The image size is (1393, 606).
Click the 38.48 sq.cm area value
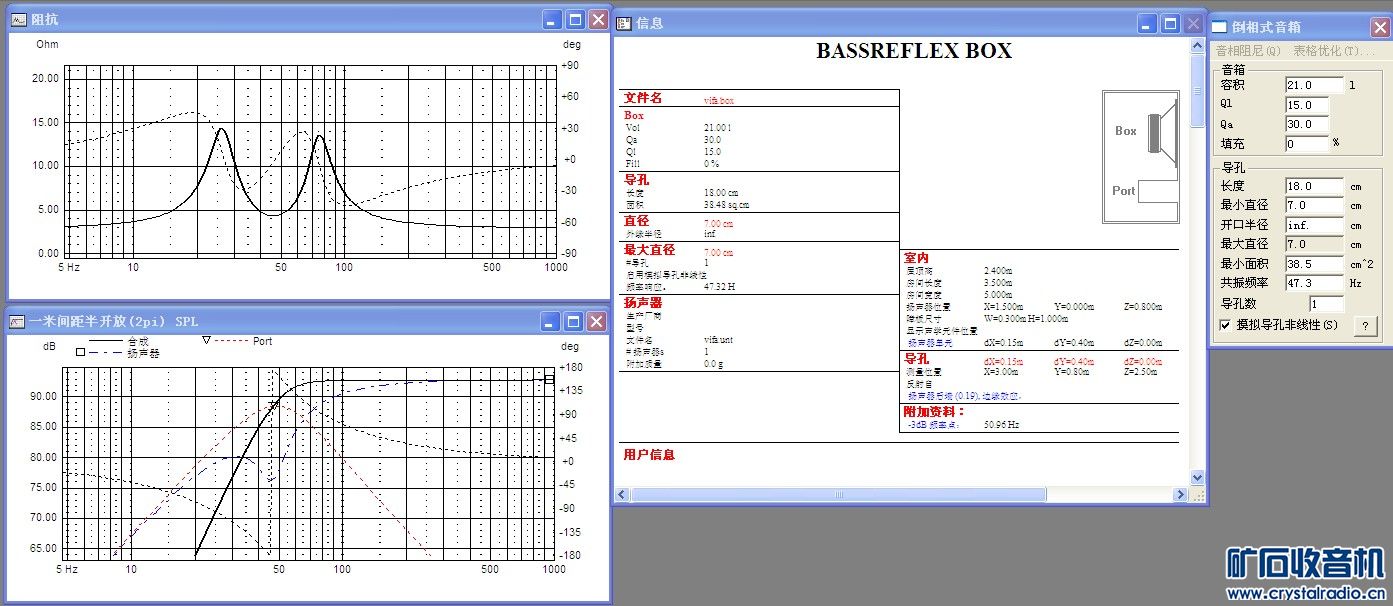click(726, 204)
